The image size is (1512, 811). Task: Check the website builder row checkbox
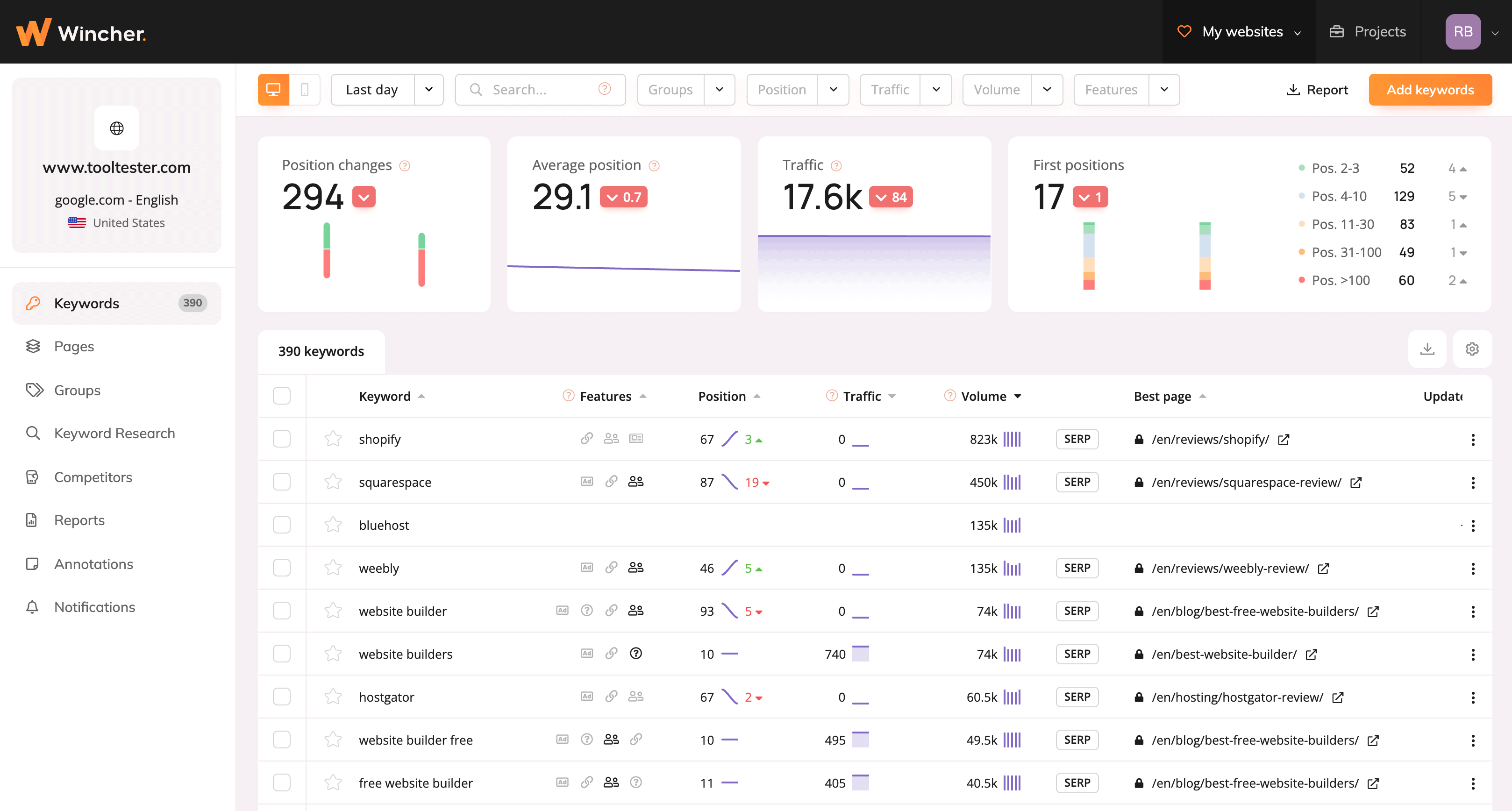coord(282,610)
